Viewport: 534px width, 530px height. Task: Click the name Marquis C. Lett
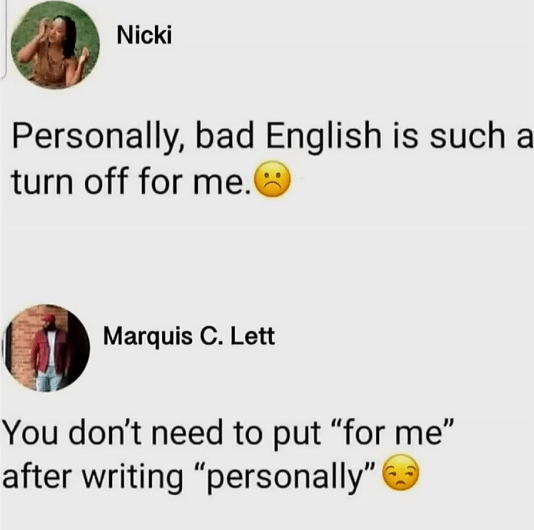[x=189, y=337]
